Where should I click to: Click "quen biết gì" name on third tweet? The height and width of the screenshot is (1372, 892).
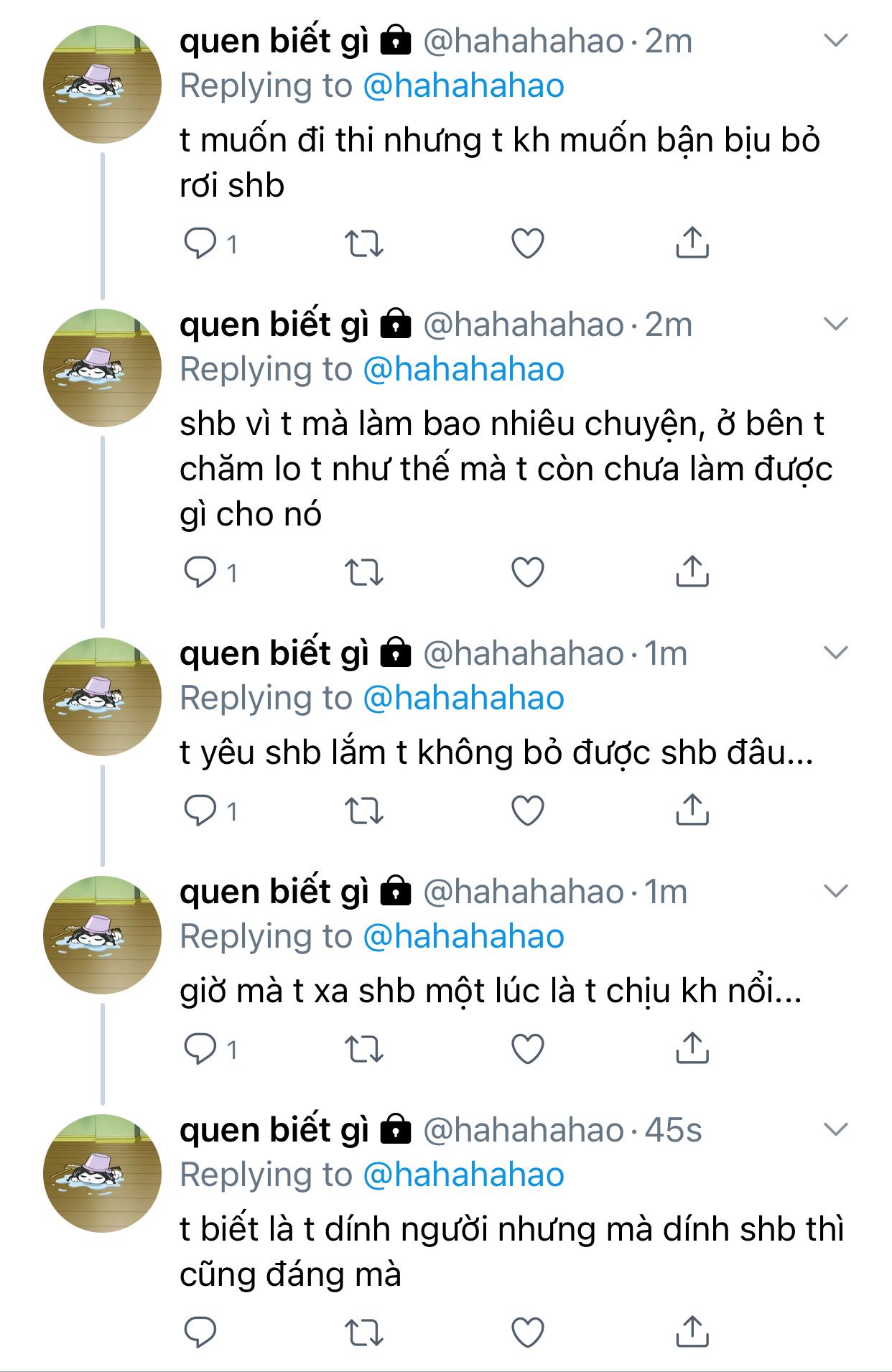[274, 653]
